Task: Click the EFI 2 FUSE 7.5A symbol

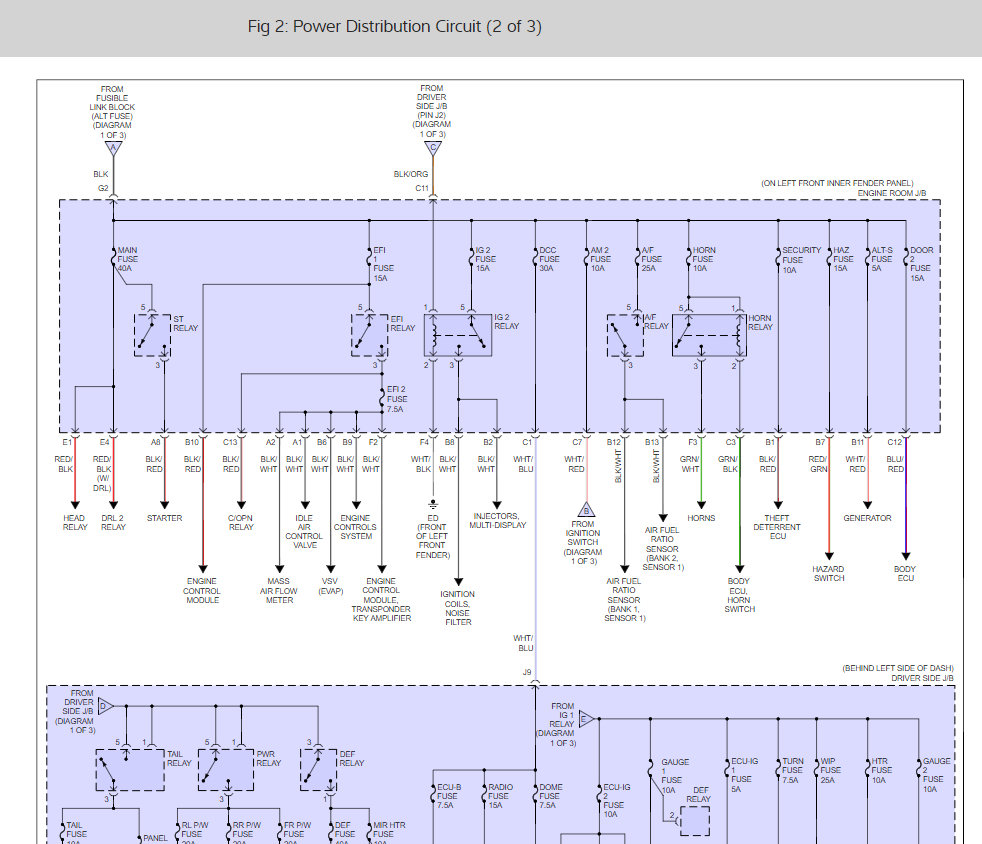Action: pyautogui.click(x=382, y=399)
